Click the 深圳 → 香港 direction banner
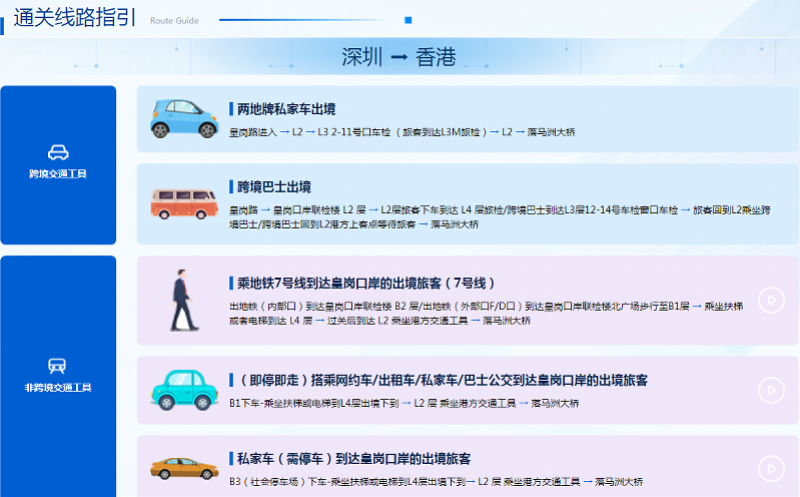800x497 pixels. pyautogui.click(x=399, y=57)
